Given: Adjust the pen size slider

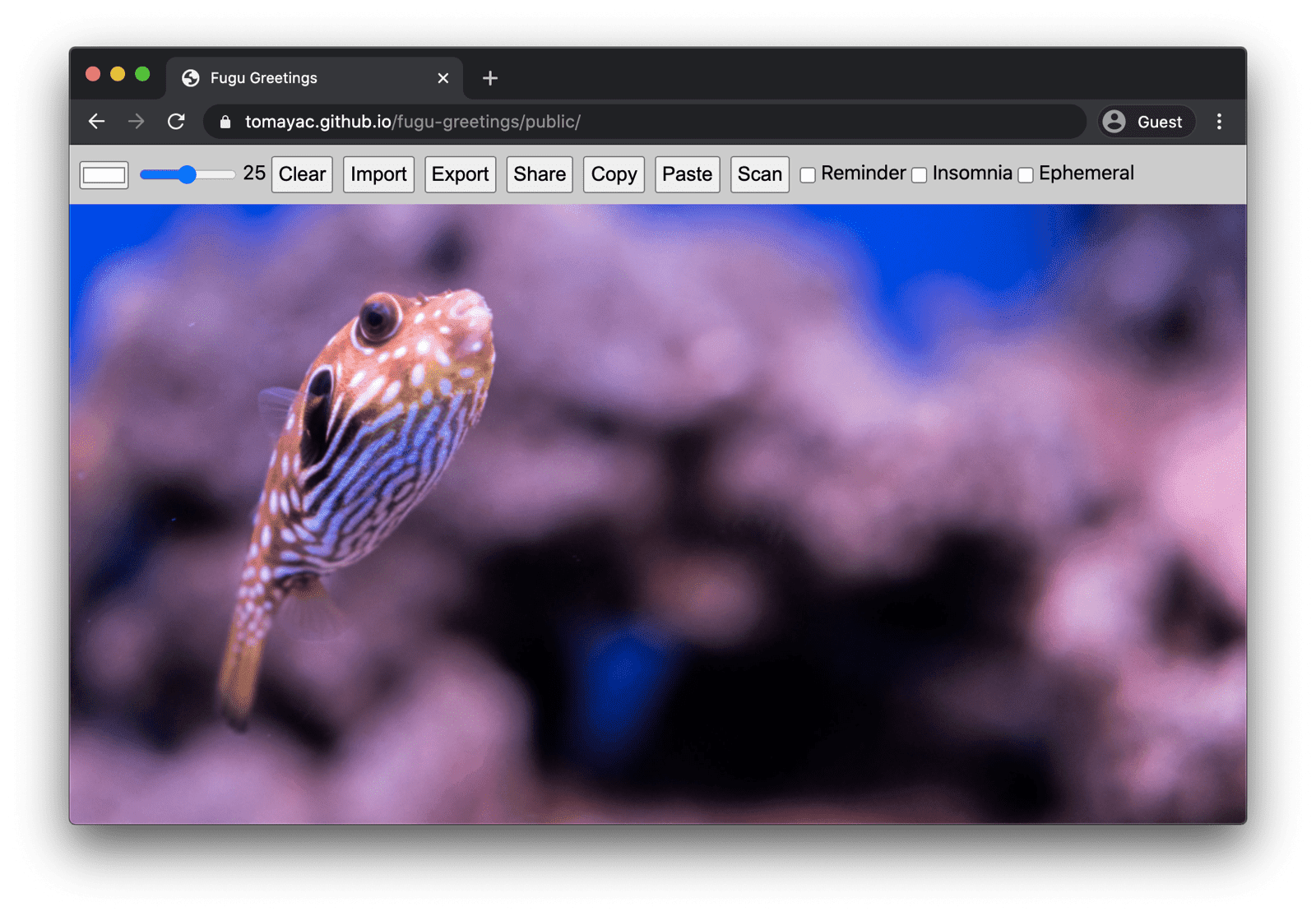Looking at the screenshot, I should tap(188, 174).
